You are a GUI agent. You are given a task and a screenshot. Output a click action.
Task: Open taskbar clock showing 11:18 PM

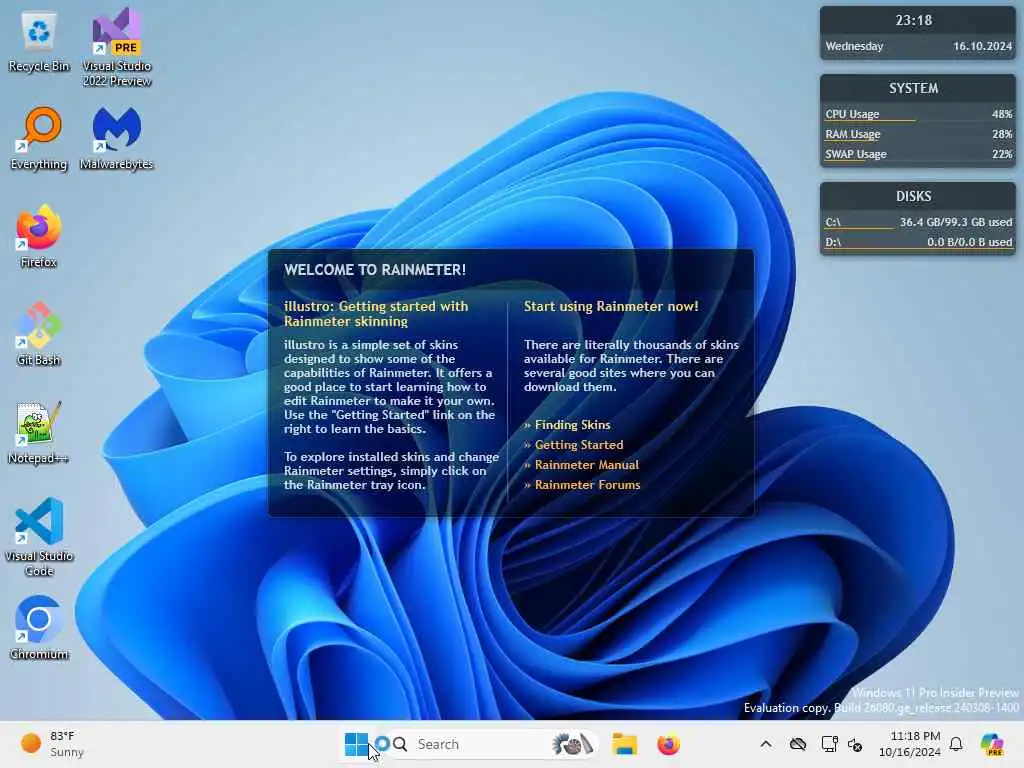910,744
